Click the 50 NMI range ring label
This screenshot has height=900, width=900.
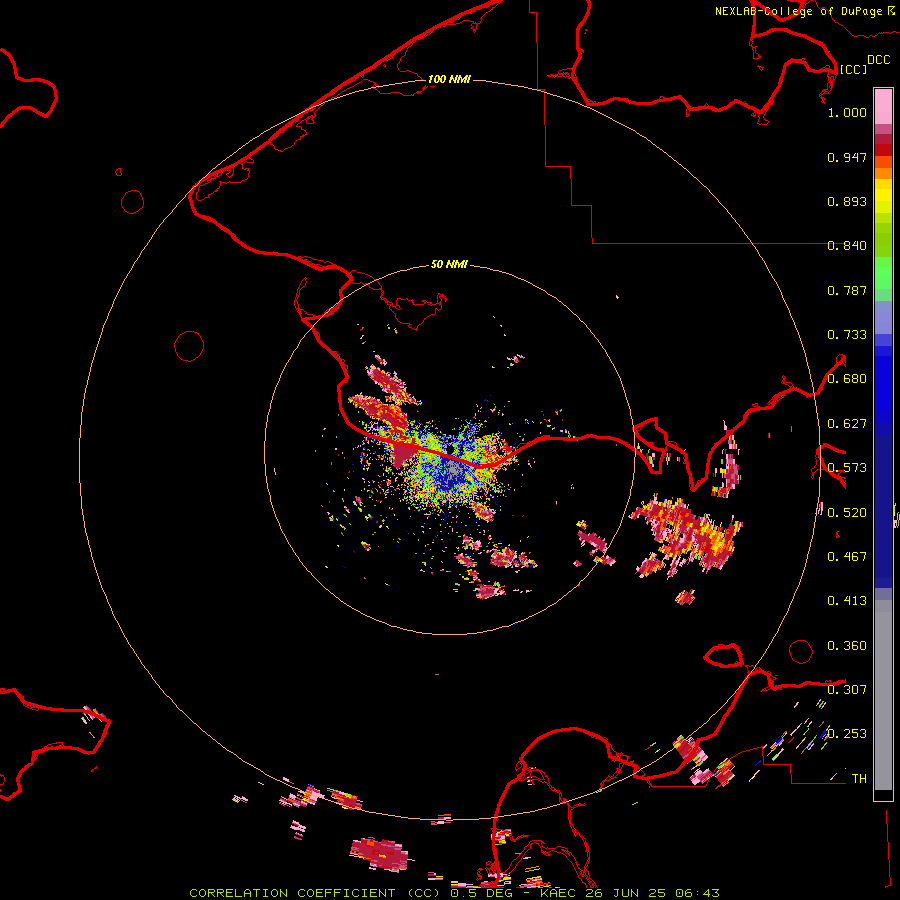point(449,264)
